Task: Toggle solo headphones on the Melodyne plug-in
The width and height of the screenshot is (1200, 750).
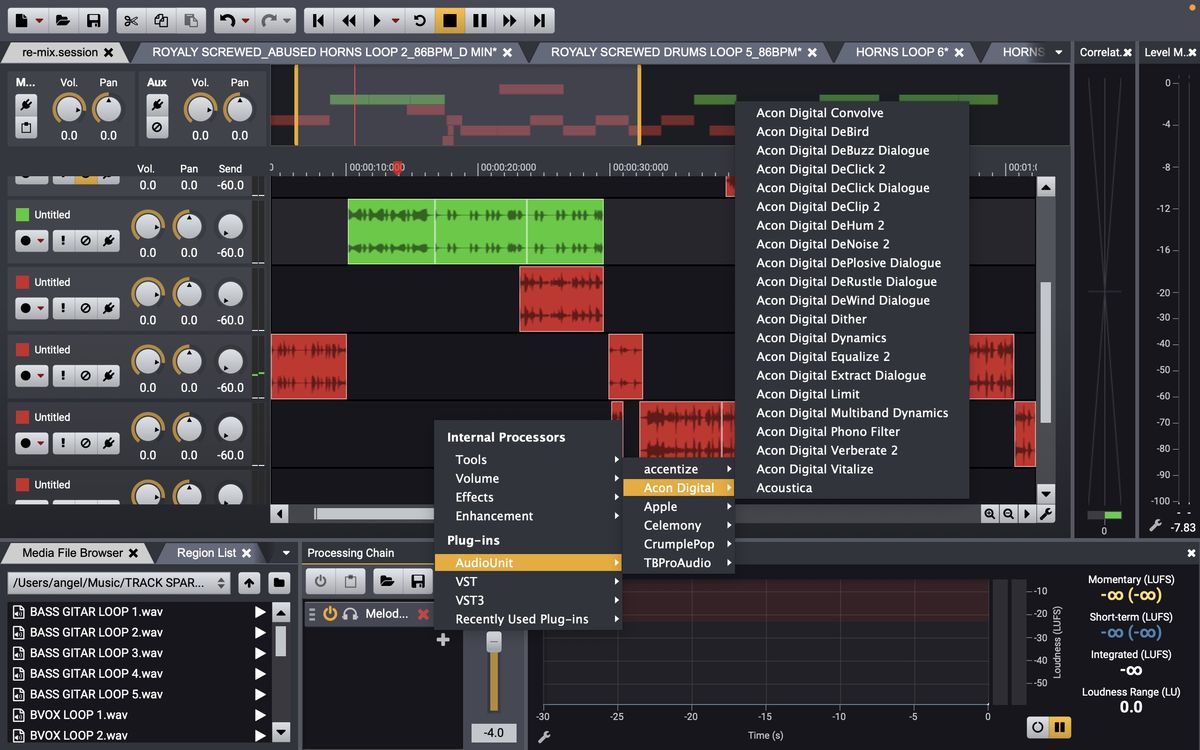Action: (350, 614)
